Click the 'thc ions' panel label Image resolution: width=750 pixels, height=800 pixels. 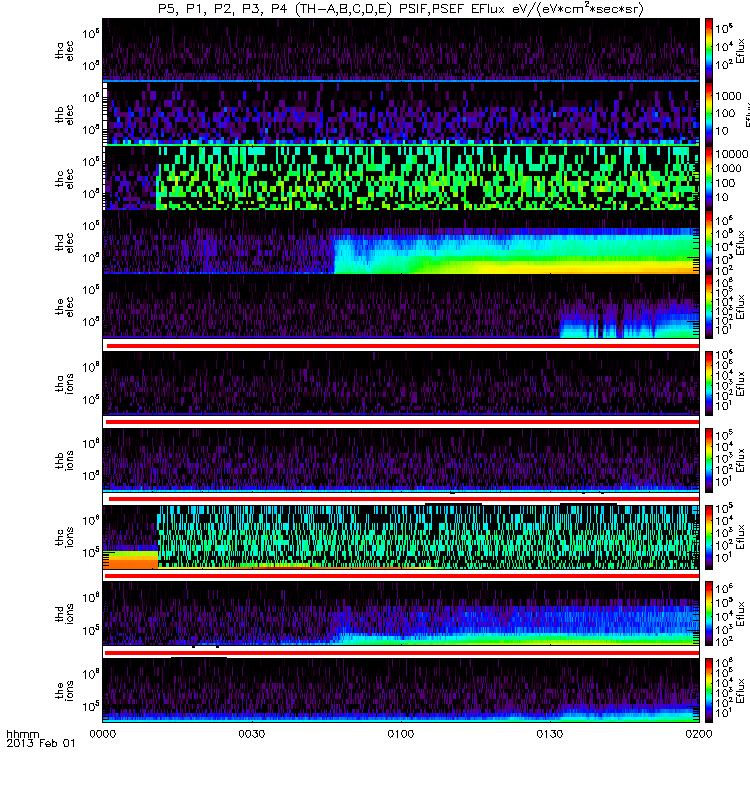(64, 537)
